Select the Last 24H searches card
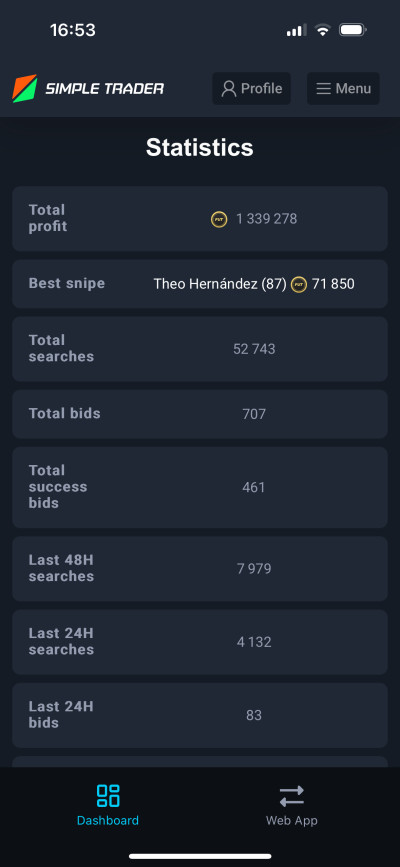Screen dimensions: 400x867 tap(200, 642)
